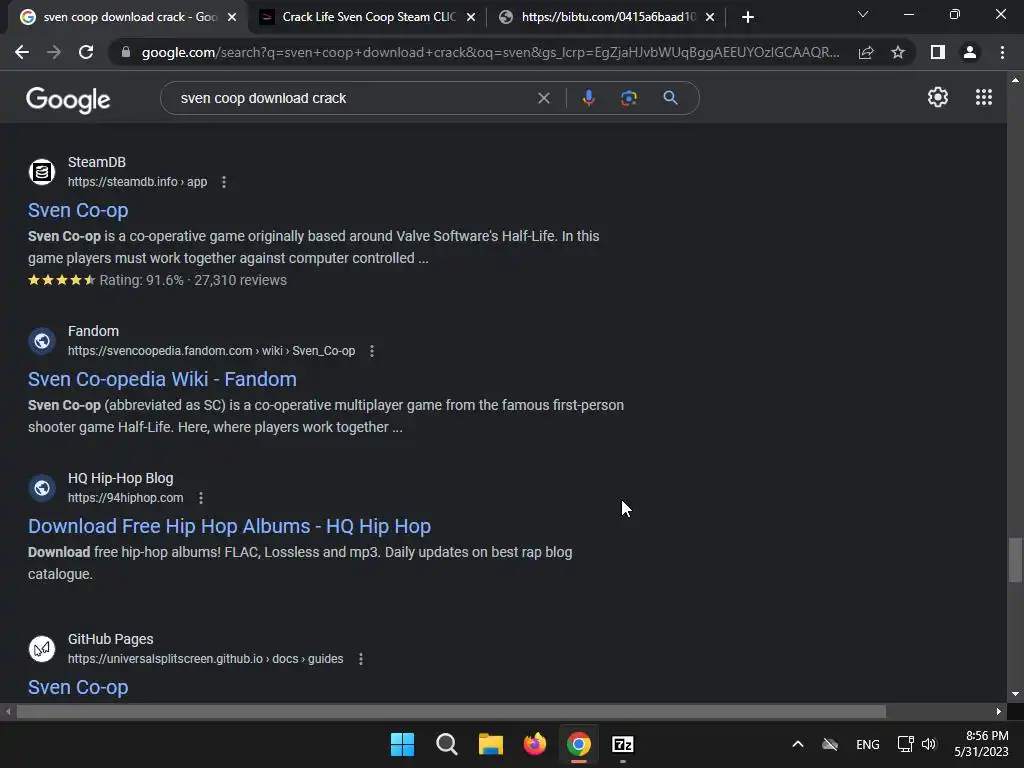Open the clock showing 8:56 PM
This screenshot has width=1024, height=768.
pyautogui.click(x=981, y=744)
